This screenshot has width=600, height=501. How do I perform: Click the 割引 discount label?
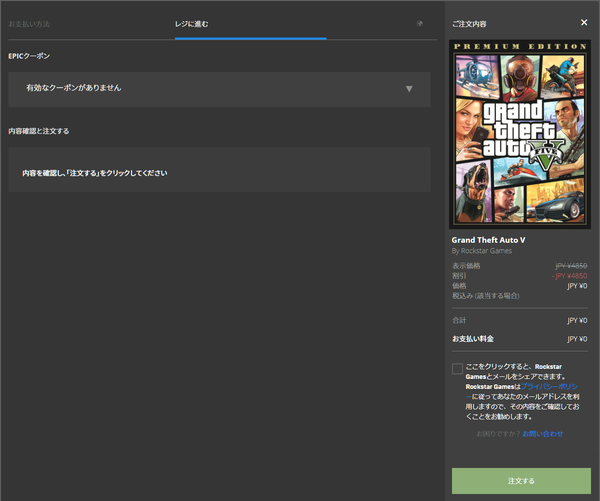pyautogui.click(x=459, y=276)
